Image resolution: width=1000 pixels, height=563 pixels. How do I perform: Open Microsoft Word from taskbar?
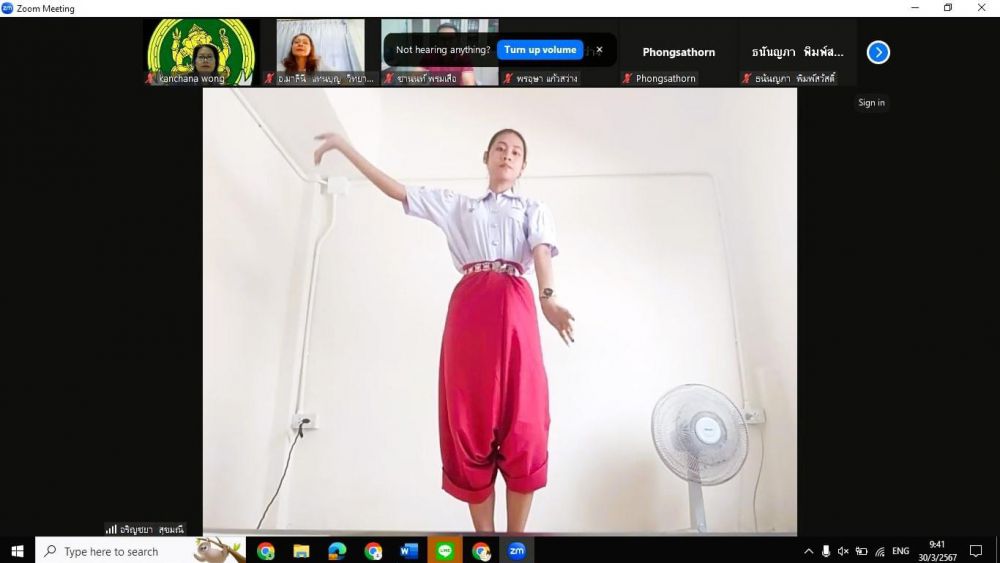[409, 551]
